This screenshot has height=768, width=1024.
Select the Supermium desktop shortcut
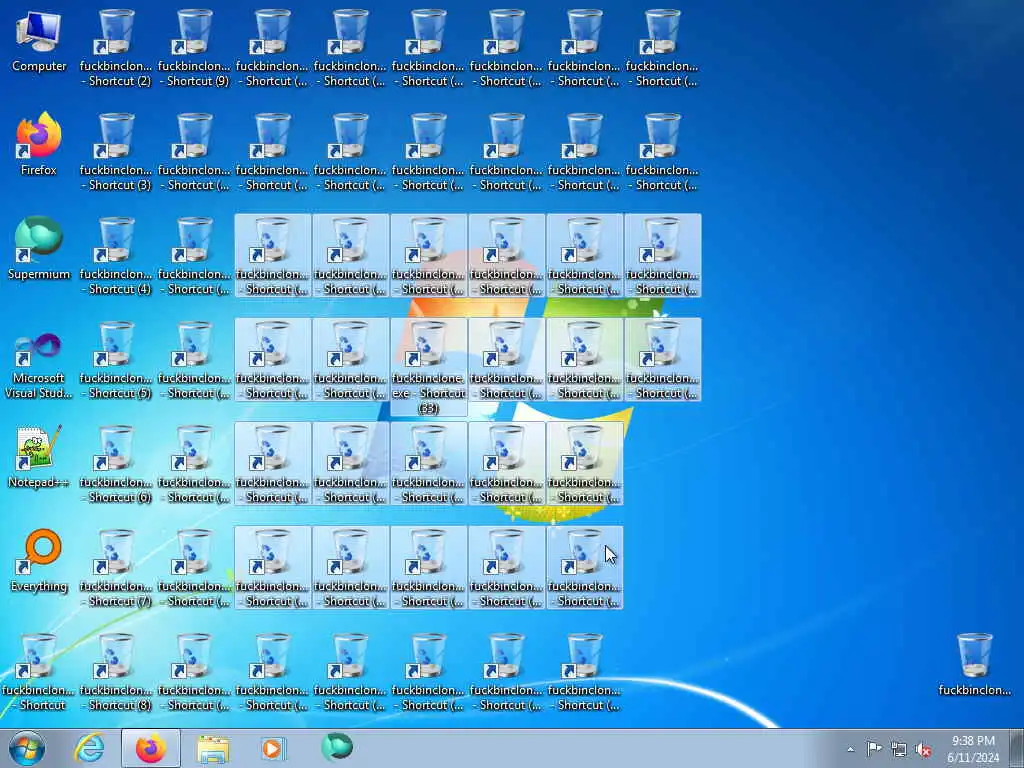(39, 249)
